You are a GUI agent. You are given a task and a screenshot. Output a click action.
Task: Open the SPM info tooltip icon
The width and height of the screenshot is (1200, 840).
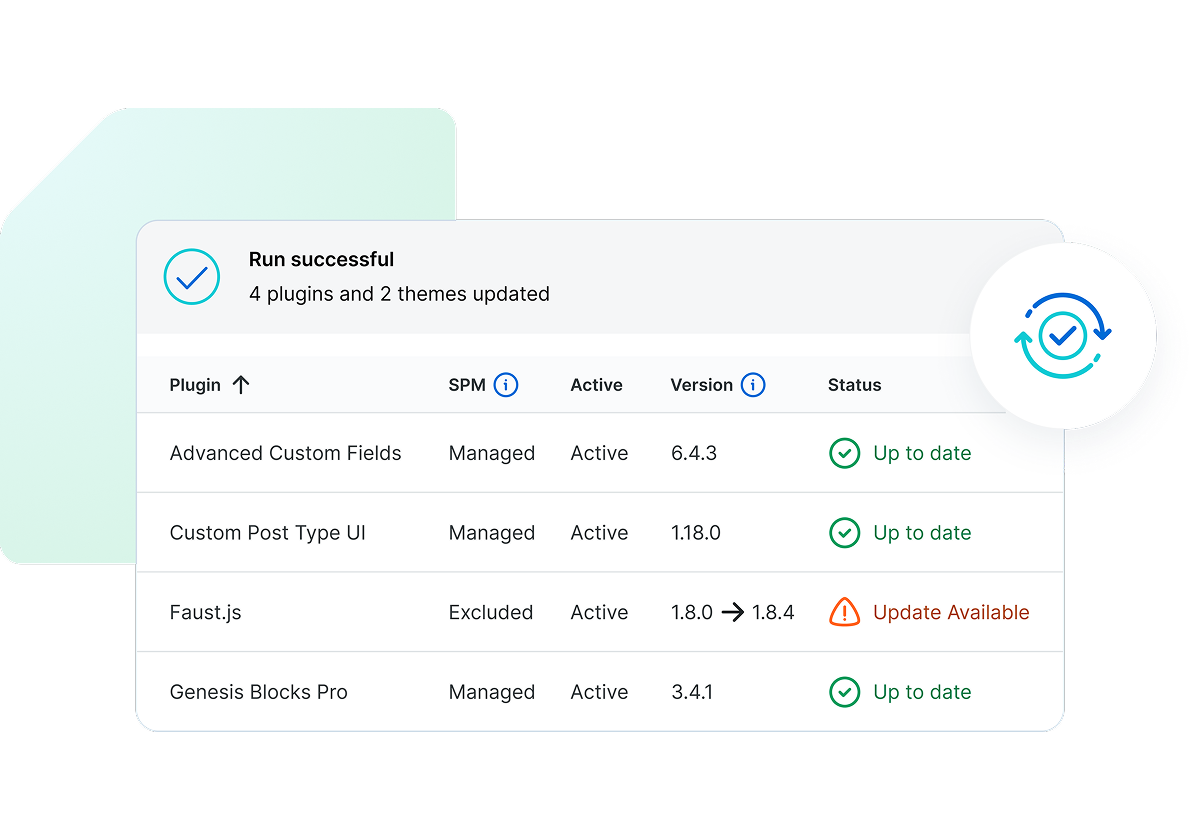pyautogui.click(x=507, y=384)
